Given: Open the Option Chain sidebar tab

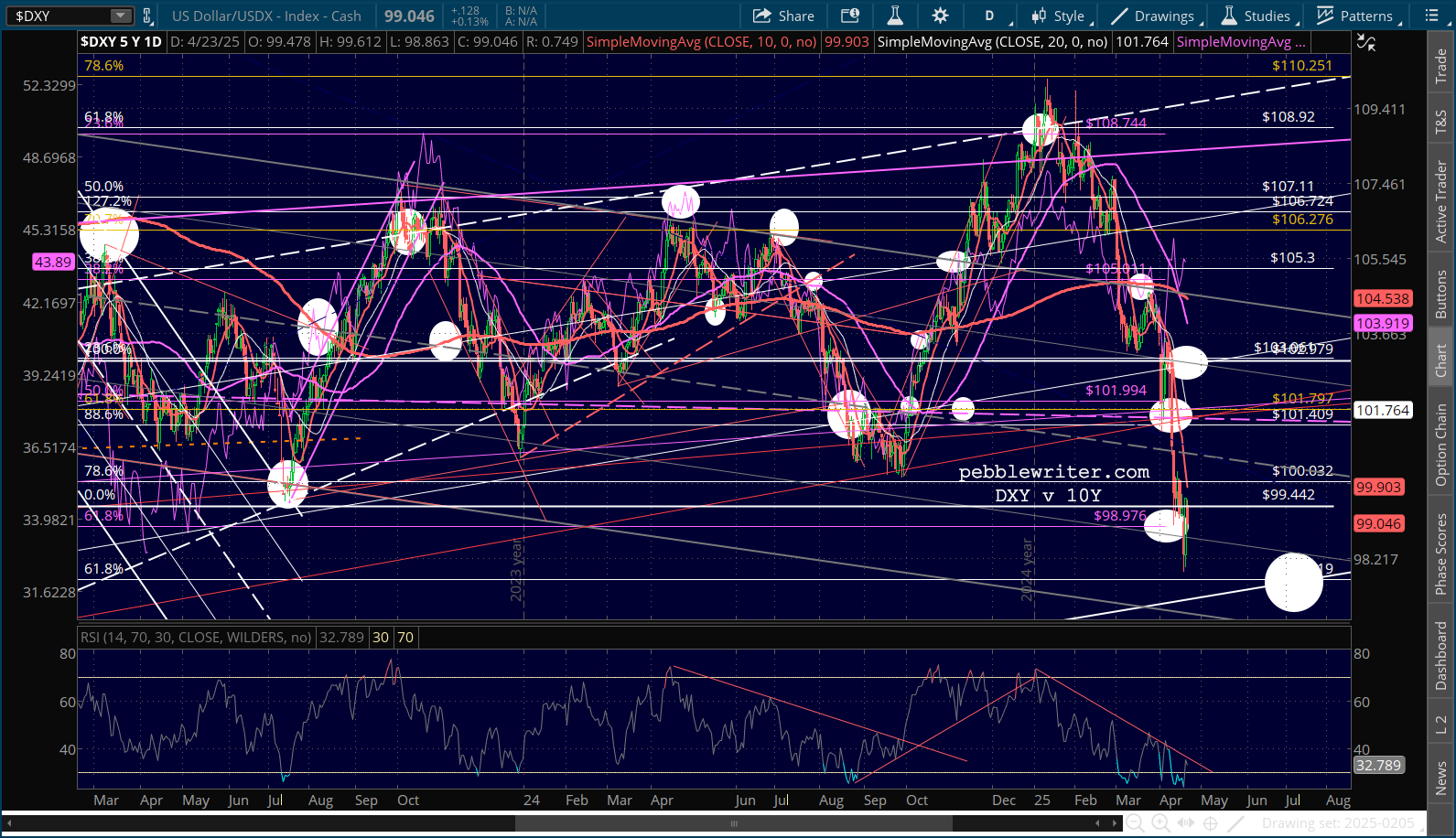Looking at the screenshot, I should [1441, 445].
